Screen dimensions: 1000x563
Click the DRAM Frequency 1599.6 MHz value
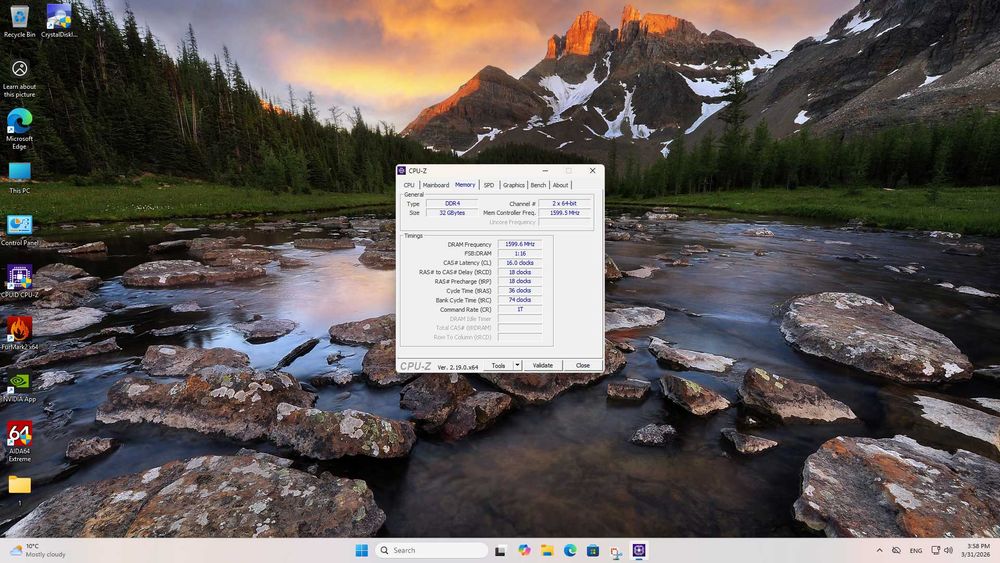(x=520, y=244)
